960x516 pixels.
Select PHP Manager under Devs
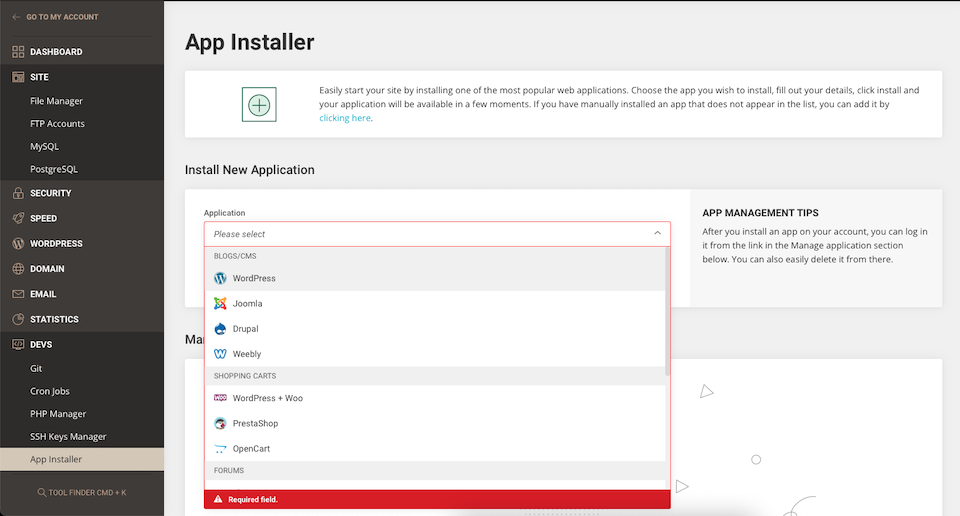pyautogui.click(x=58, y=414)
